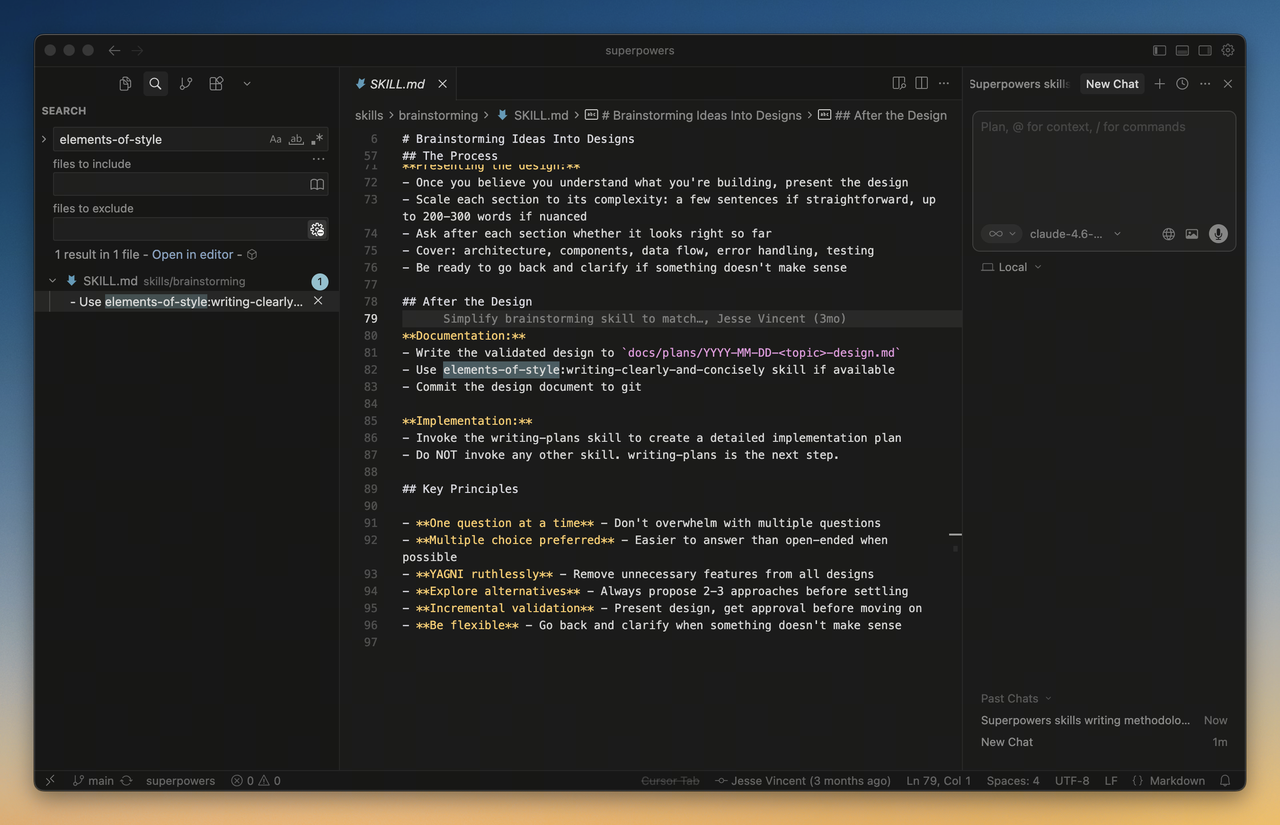
Task: Click the attach image icon in chat
Action: [x=1192, y=234]
